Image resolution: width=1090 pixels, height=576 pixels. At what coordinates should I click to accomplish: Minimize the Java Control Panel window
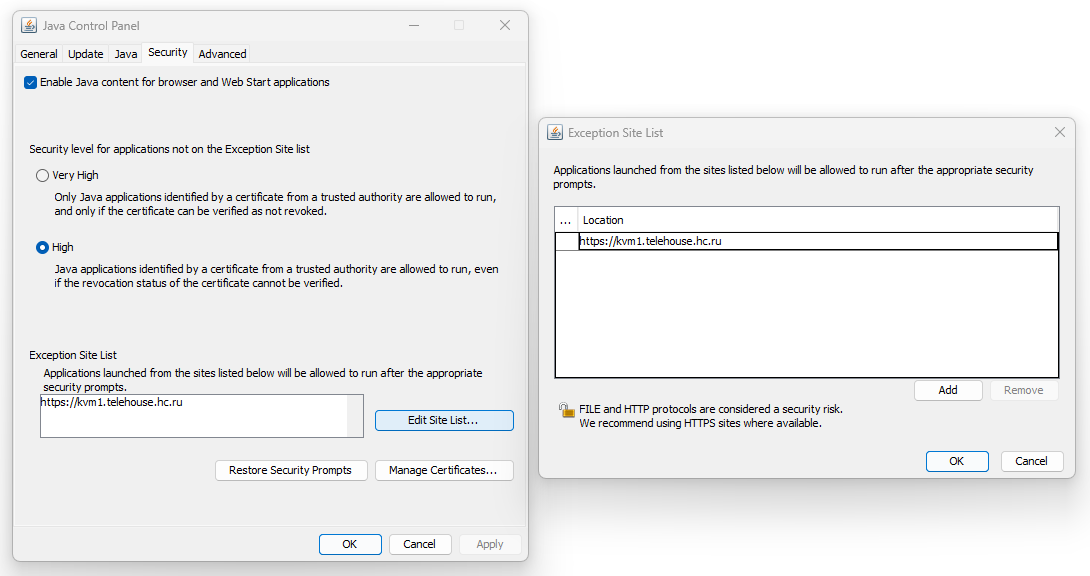(414, 25)
